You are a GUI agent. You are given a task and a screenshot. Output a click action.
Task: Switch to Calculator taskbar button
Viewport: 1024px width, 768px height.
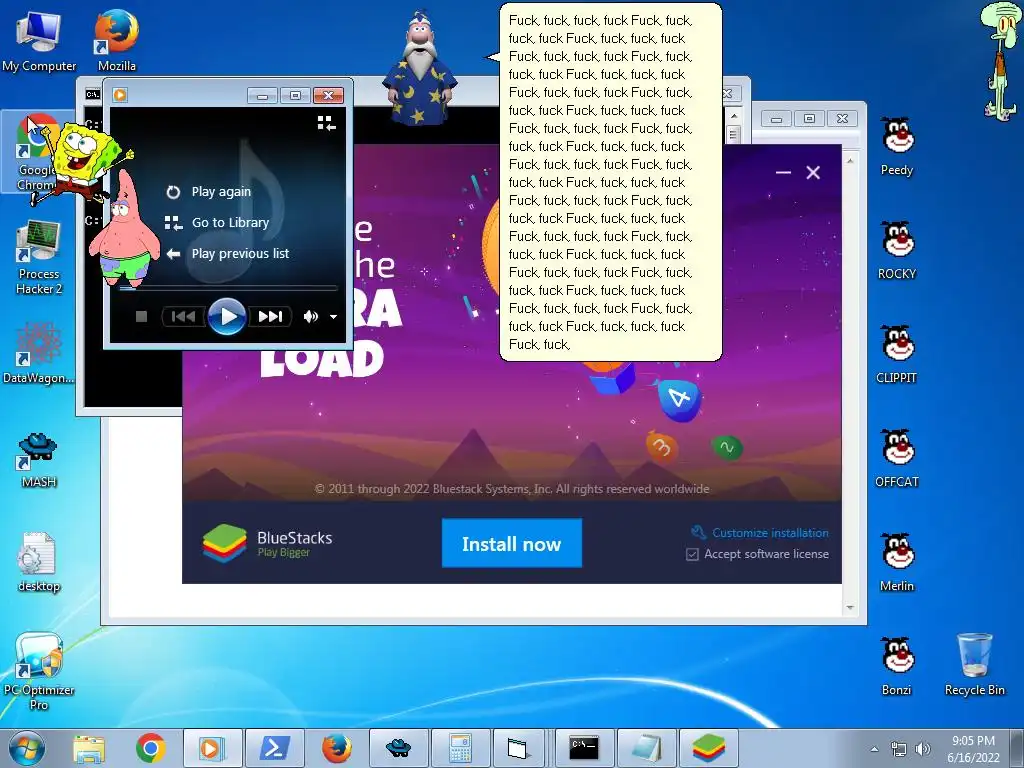click(460, 748)
